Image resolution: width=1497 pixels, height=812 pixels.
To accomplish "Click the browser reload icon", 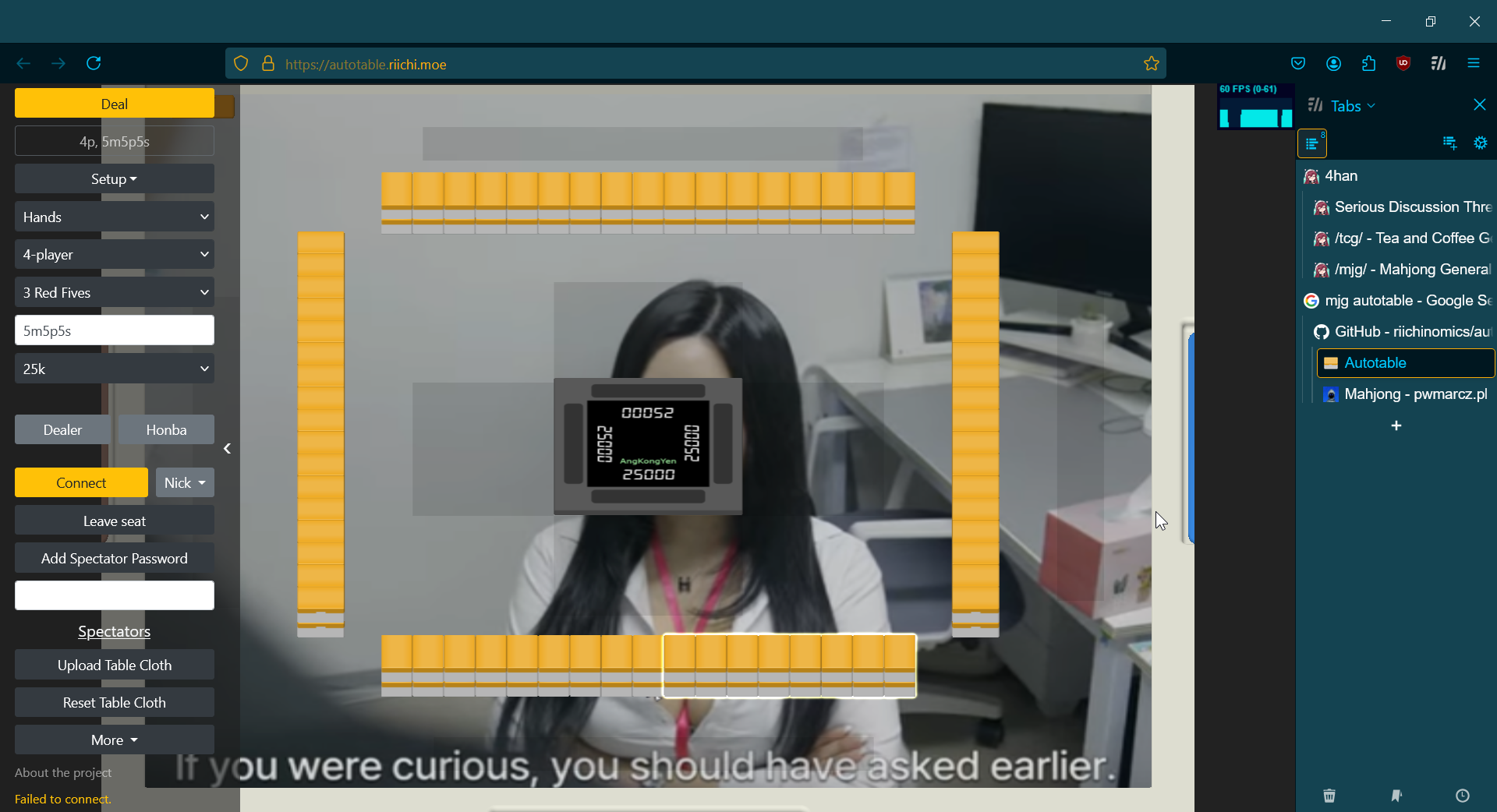I will pyautogui.click(x=94, y=63).
